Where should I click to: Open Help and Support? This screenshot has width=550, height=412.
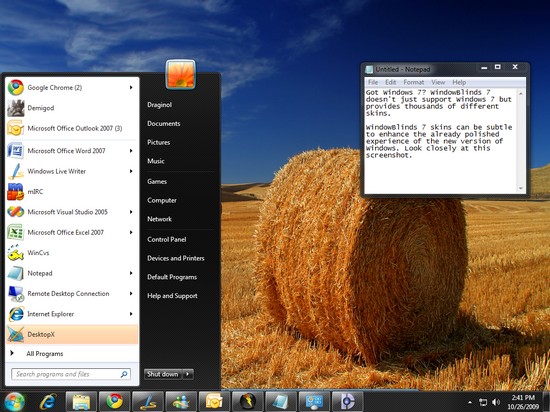(172, 296)
